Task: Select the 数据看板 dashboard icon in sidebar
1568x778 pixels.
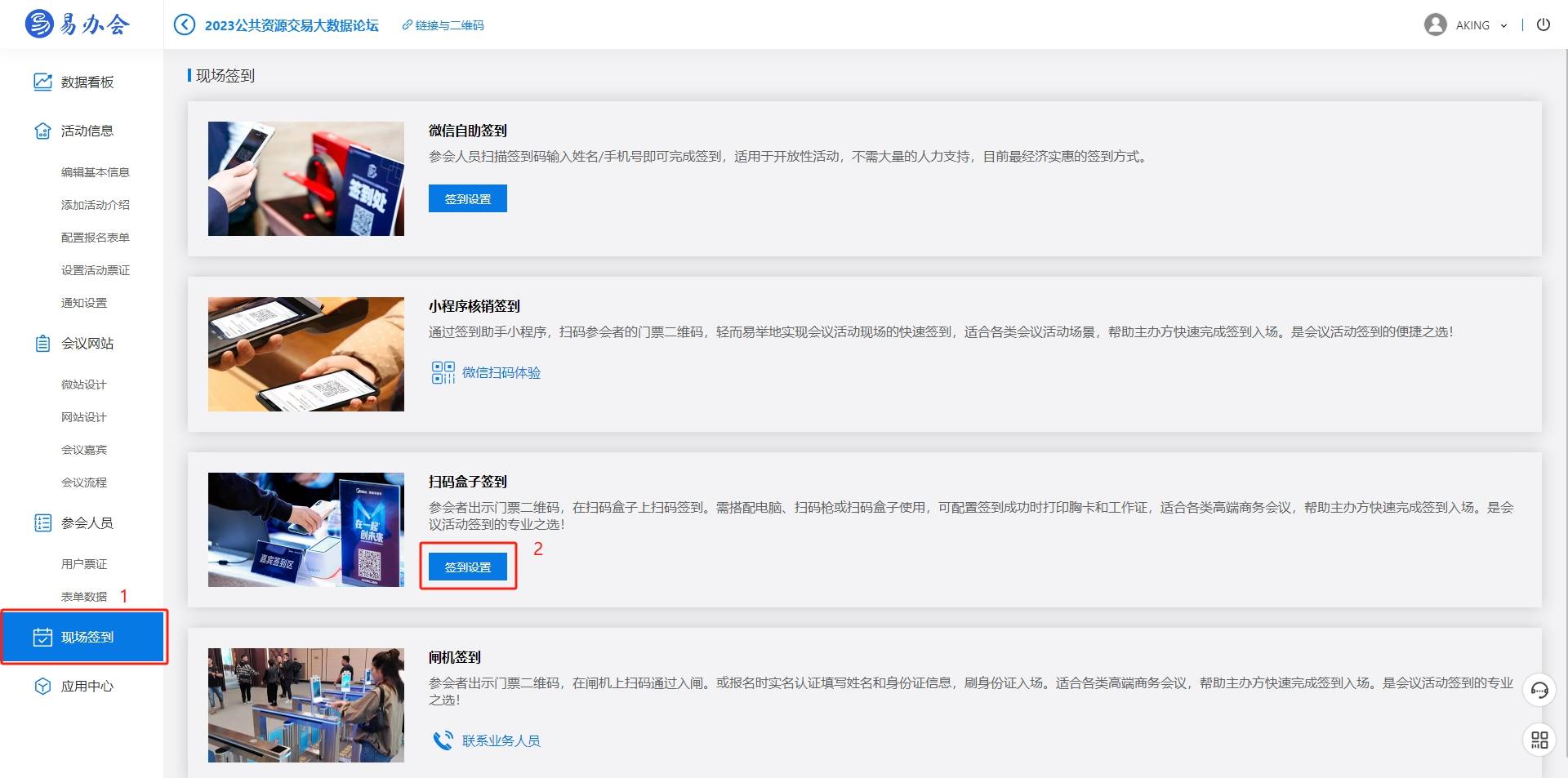Action: (x=42, y=82)
